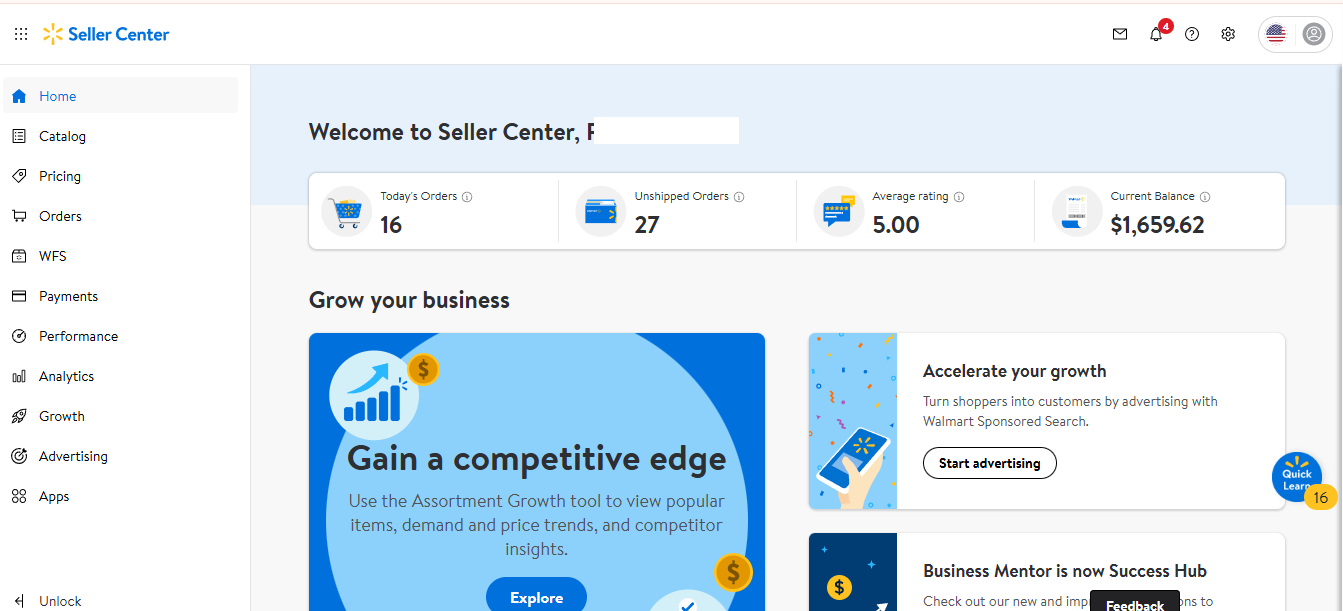This screenshot has height=611, width=1343.
Task: Open the US flag marketplace selector
Action: (1276, 34)
